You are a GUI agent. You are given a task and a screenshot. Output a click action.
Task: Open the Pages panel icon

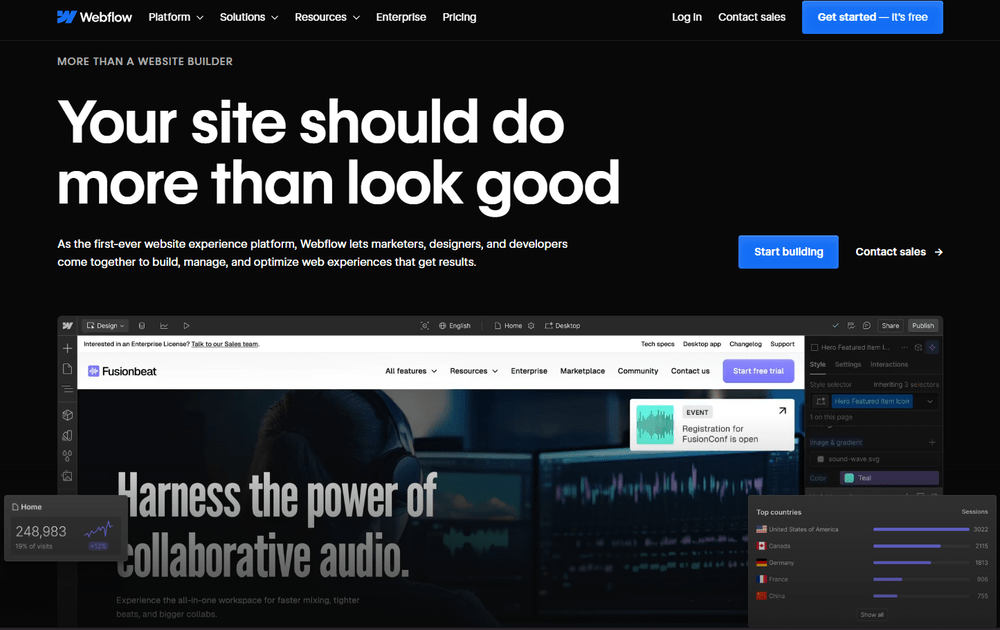[67, 369]
